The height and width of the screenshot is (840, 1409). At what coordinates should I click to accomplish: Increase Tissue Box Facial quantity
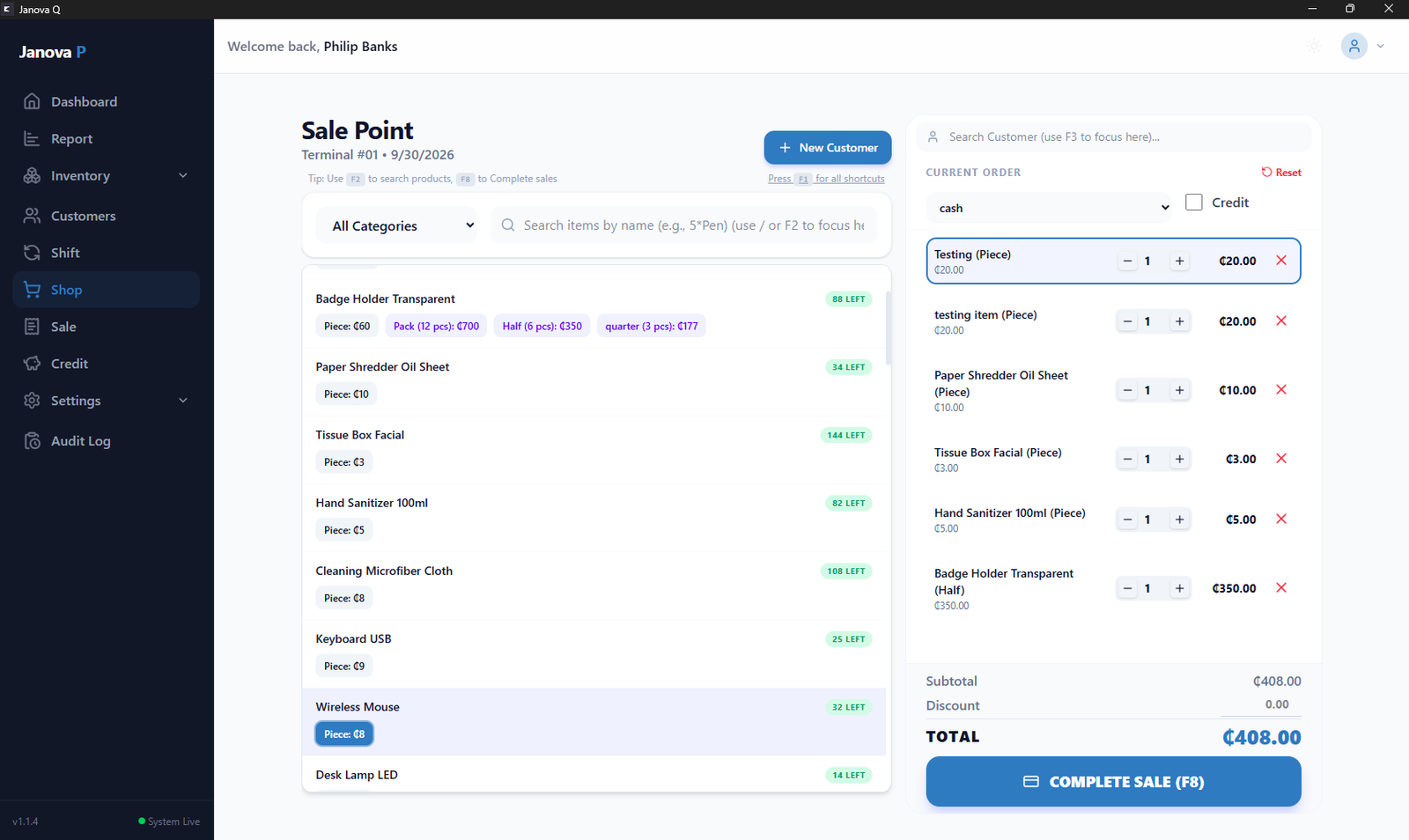(x=1179, y=460)
